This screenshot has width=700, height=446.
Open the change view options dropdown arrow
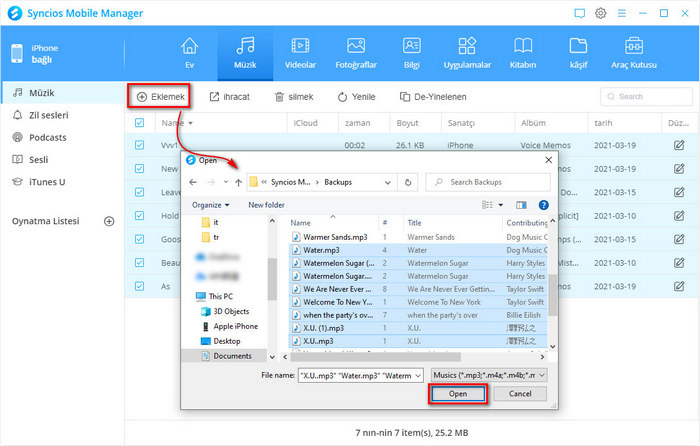click(500, 205)
